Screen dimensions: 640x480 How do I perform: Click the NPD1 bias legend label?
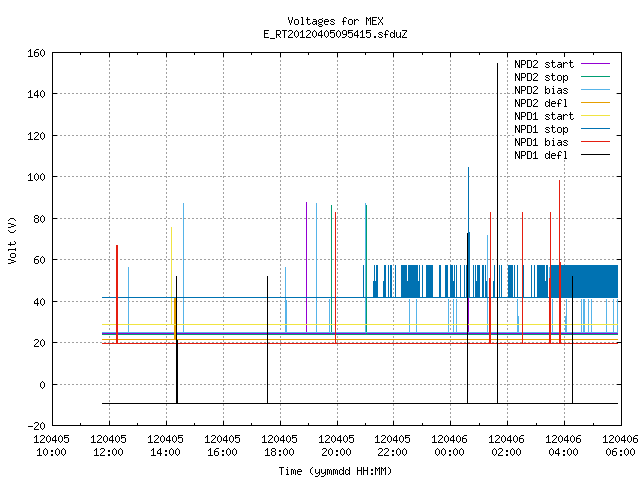click(541, 142)
